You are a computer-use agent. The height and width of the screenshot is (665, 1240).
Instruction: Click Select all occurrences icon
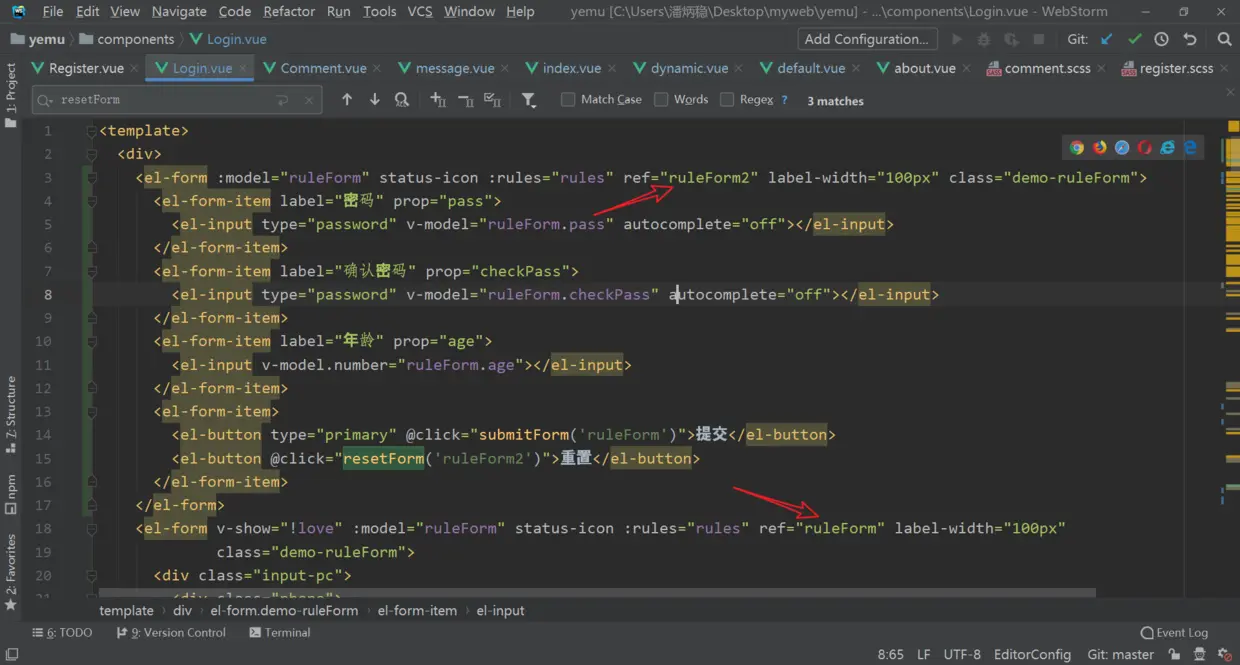(x=492, y=100)
